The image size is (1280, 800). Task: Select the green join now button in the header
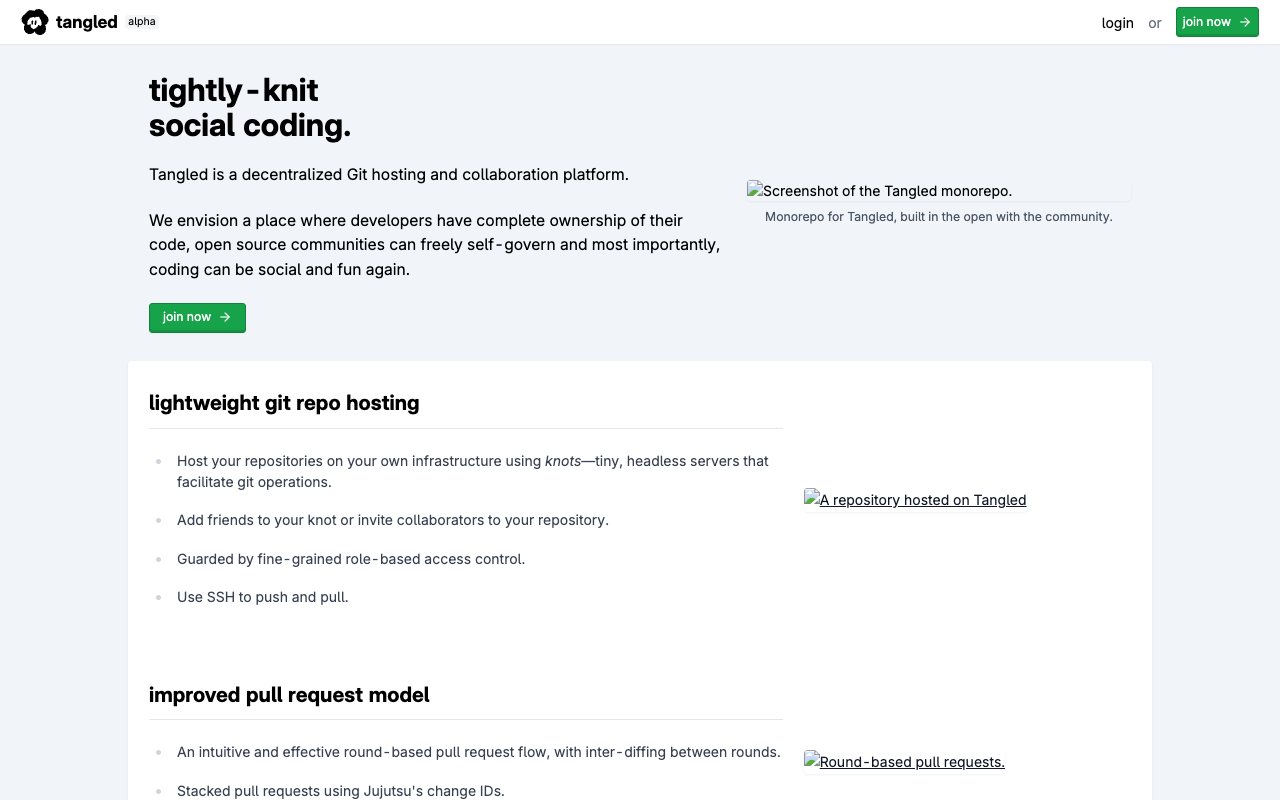click(1217, 21)
